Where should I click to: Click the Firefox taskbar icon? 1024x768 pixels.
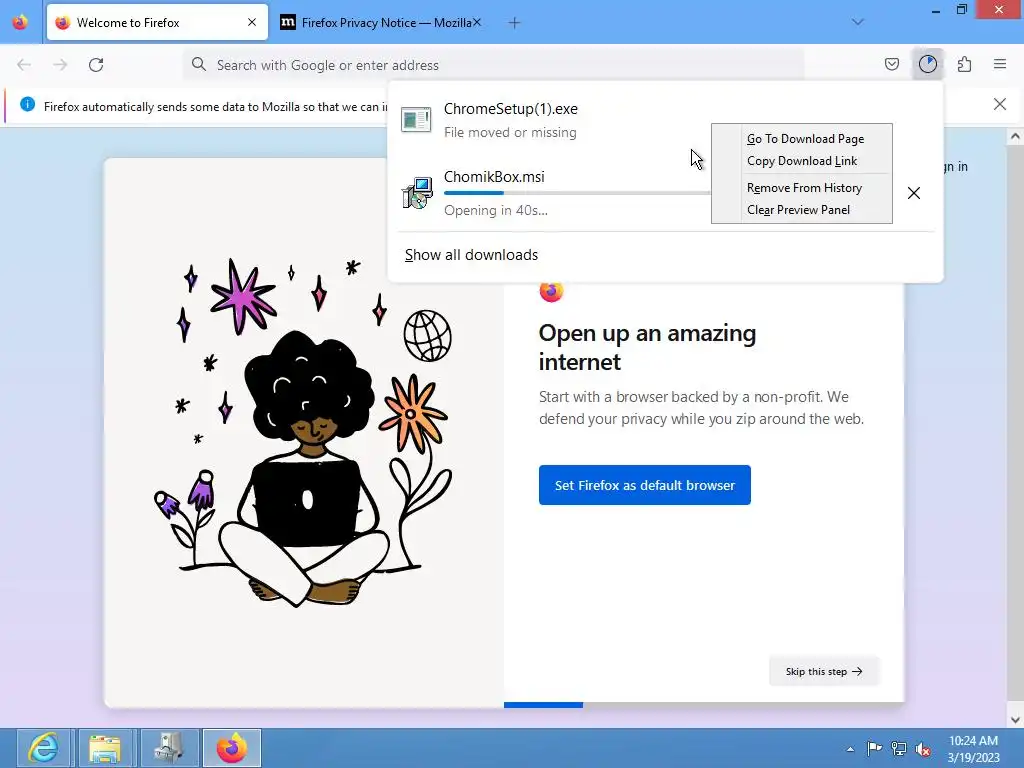tap(232, 748)
